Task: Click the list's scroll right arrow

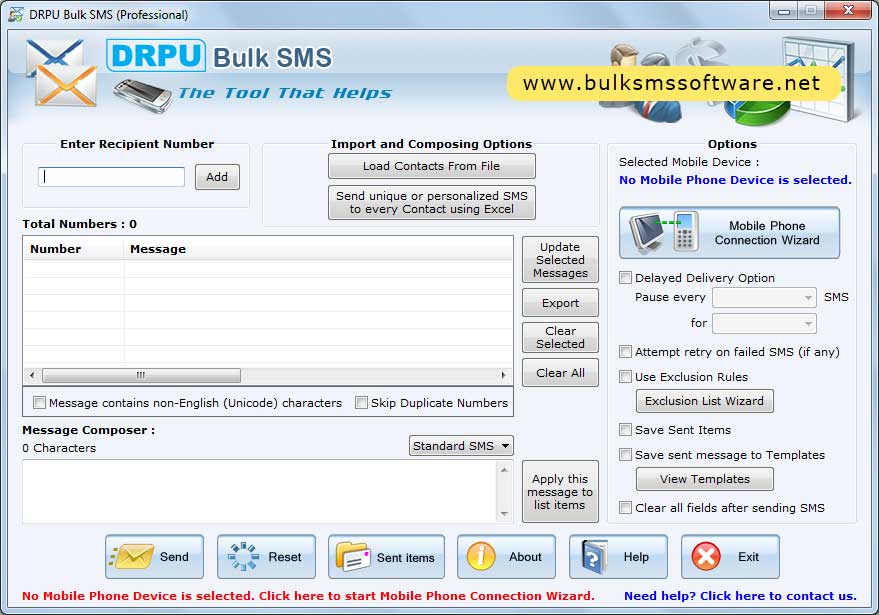Action: [503, 375]
